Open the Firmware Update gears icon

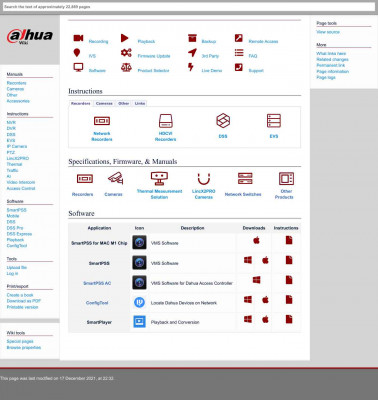[126, 53]
